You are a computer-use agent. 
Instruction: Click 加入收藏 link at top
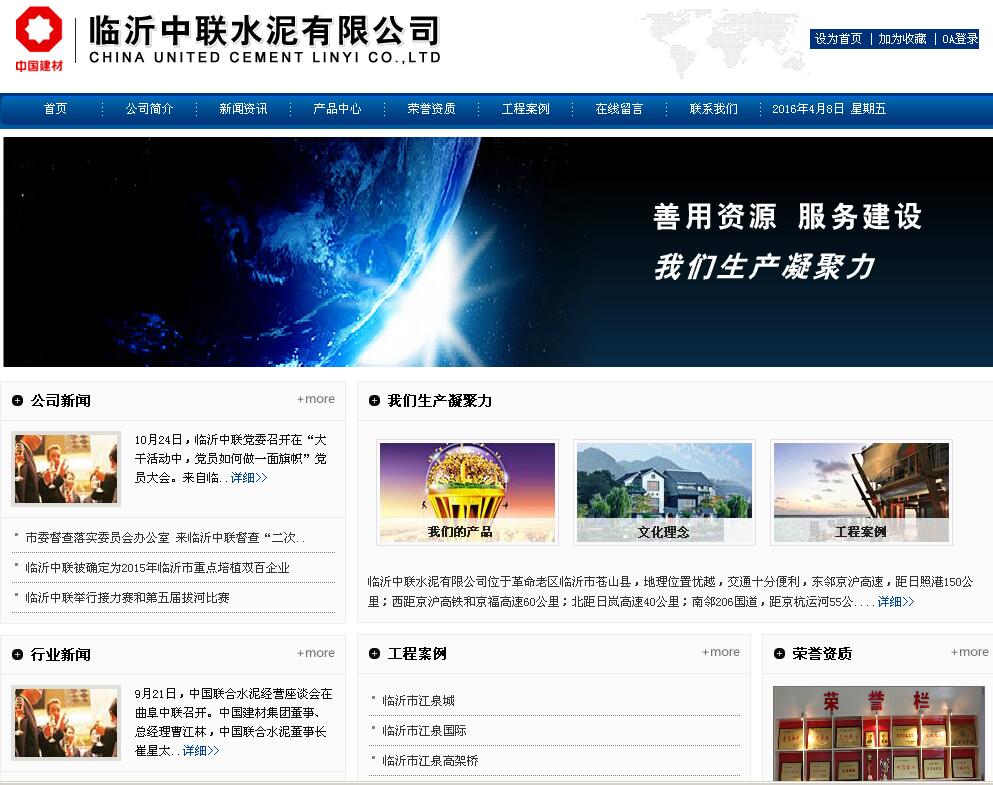tap(902, 39)
